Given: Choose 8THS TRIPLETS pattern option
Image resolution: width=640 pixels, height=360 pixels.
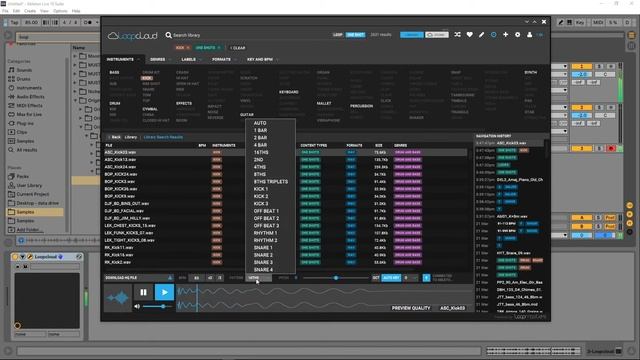Looking at the screenshot, I should 271,182.
